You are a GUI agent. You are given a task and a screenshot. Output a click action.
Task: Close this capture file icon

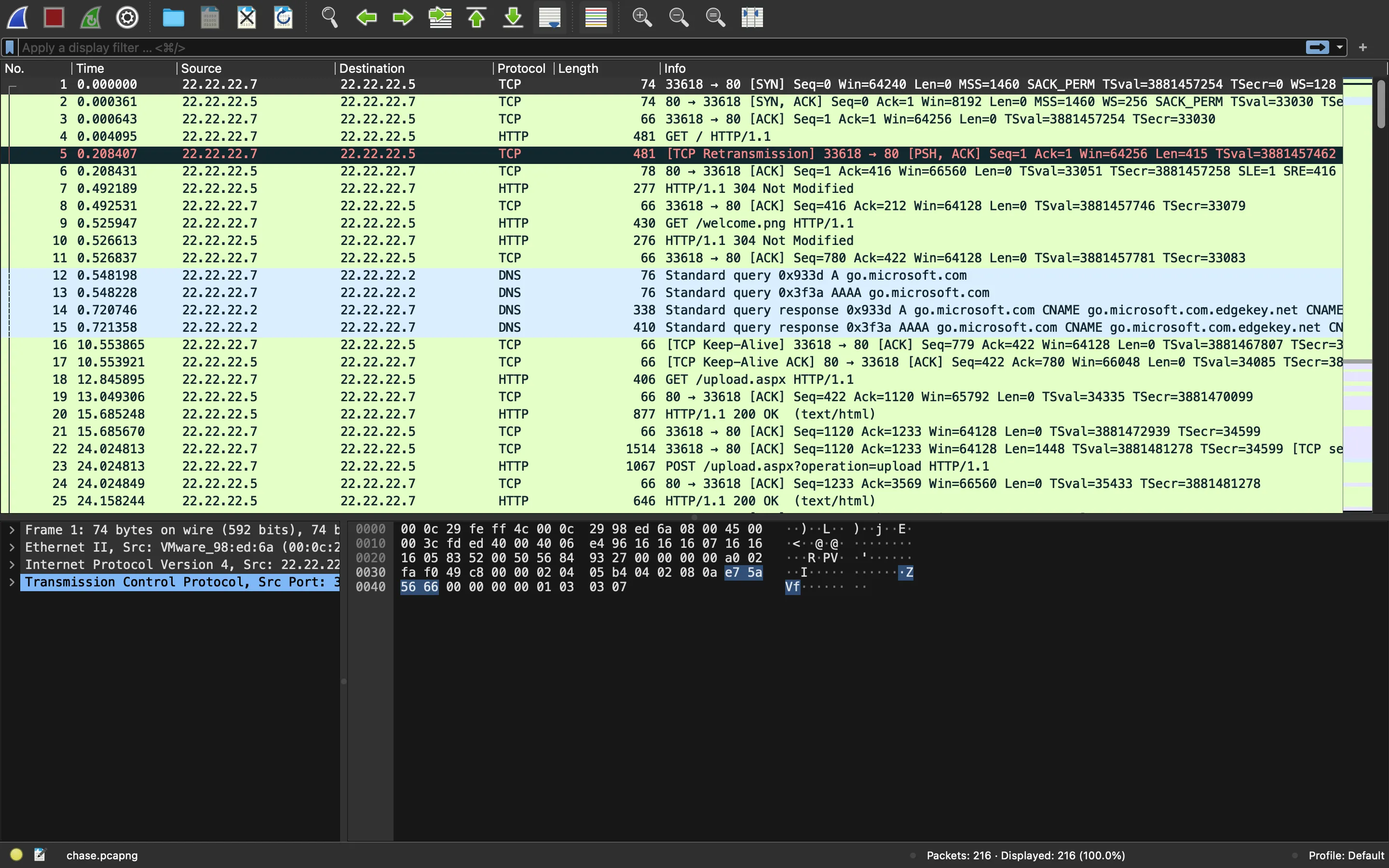pyautogui.click(x=247, y=17)
